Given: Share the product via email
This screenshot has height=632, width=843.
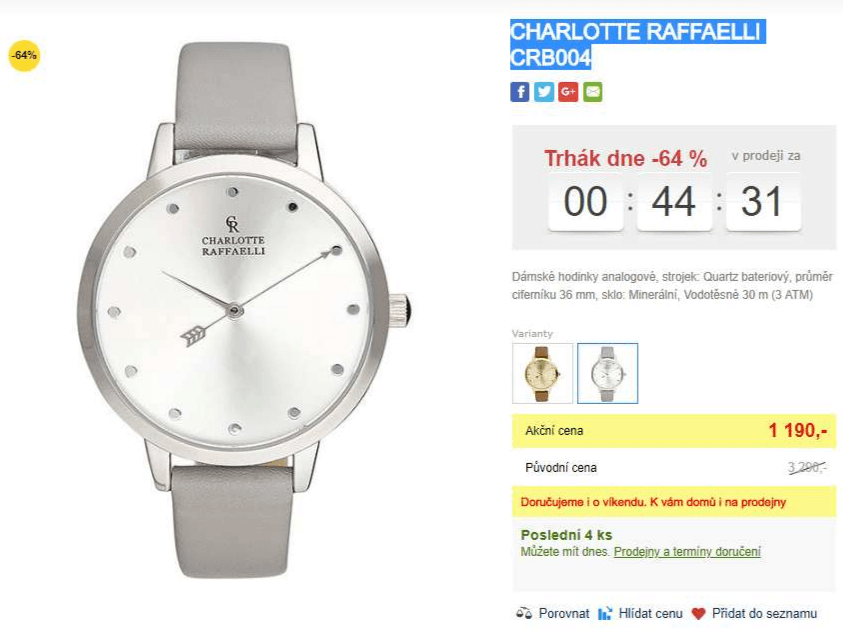Looking at the screenshot, I should [592, 92].
